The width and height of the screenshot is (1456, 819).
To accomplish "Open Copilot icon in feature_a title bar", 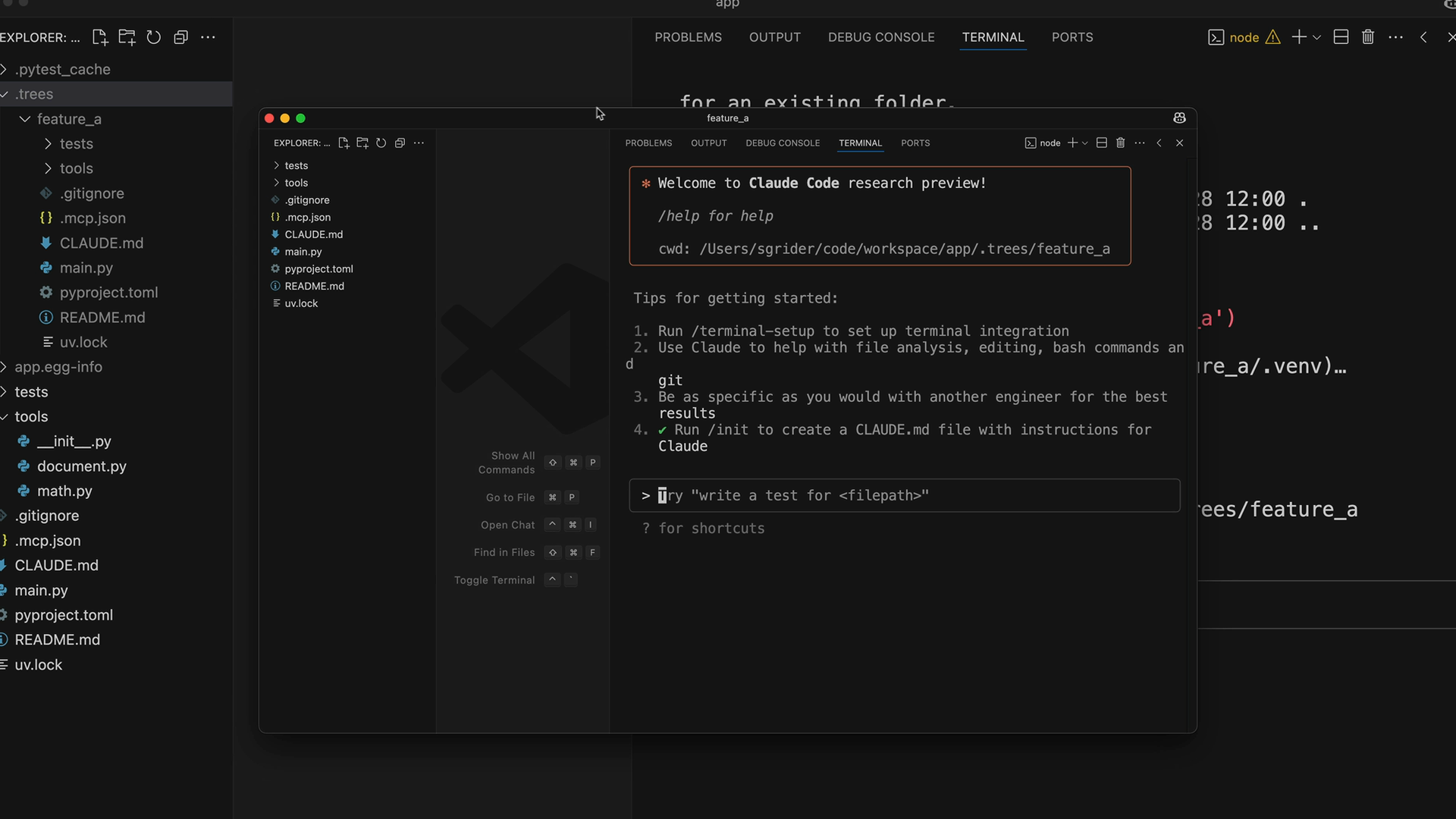I will click(1179, 118).
